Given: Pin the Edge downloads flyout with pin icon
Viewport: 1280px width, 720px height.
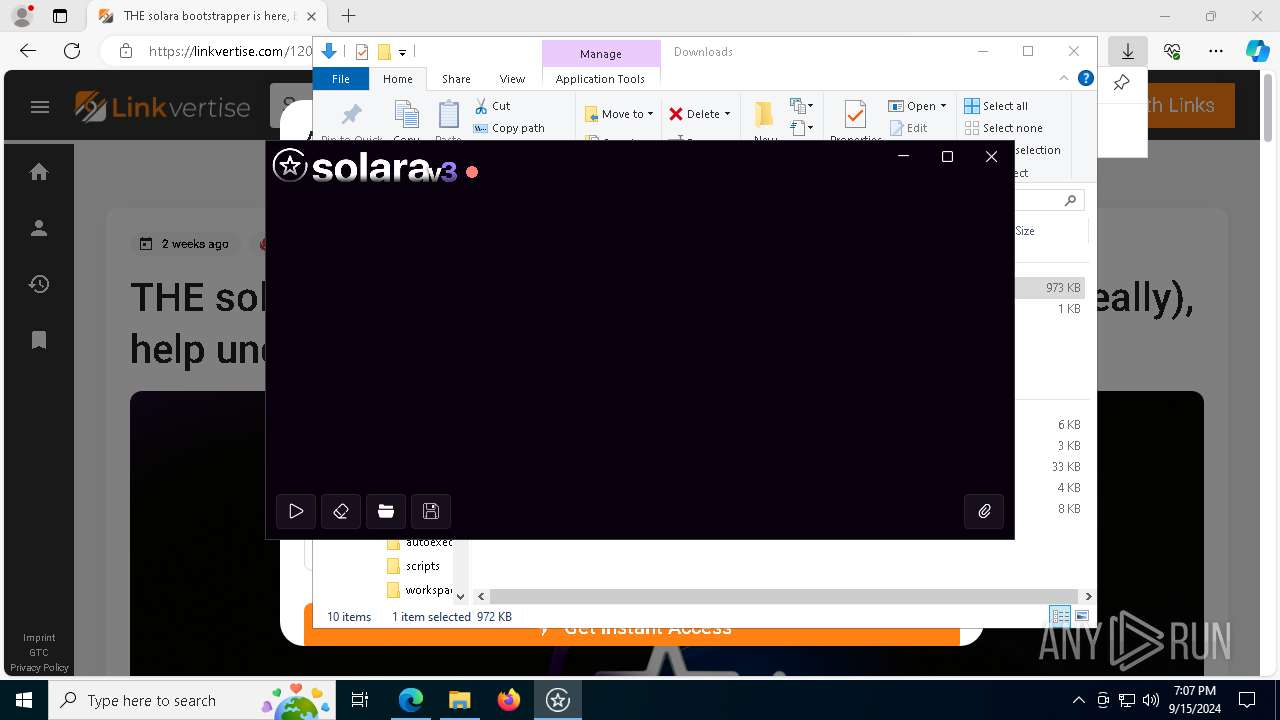Looking at the screenshot, I should click(x=1121, y=83).
